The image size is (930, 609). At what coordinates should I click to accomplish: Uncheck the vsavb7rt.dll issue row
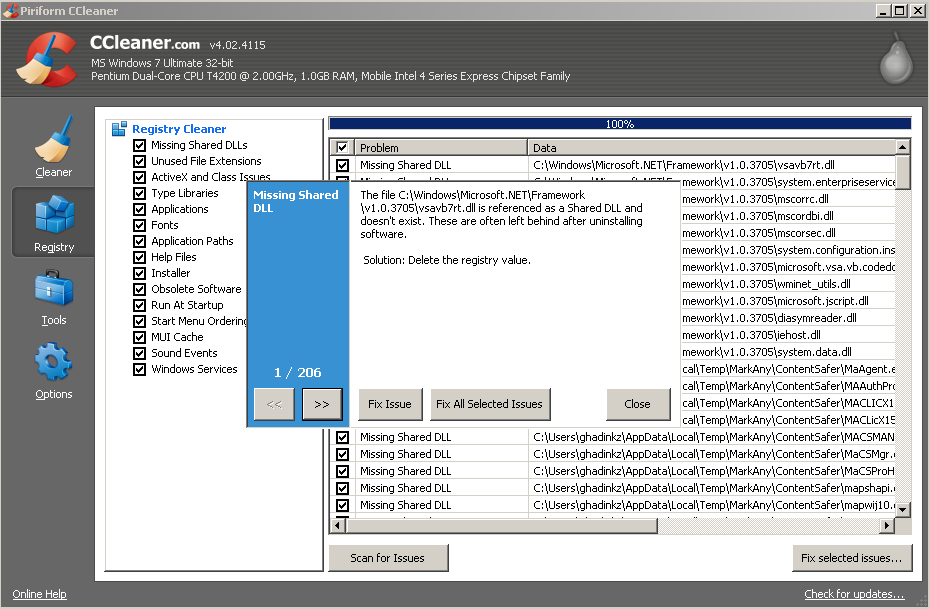(x=342, y=165)
